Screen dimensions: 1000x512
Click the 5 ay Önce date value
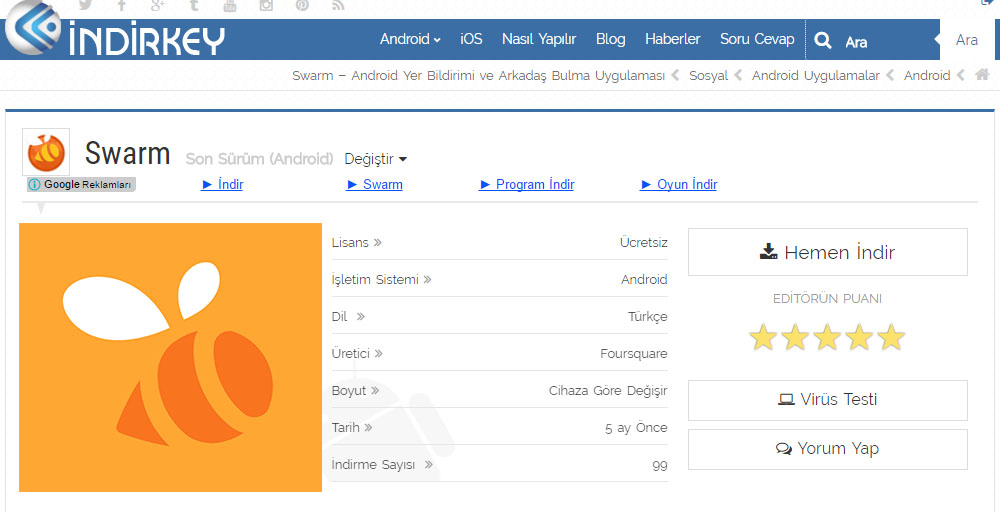[x=636, y=428]
